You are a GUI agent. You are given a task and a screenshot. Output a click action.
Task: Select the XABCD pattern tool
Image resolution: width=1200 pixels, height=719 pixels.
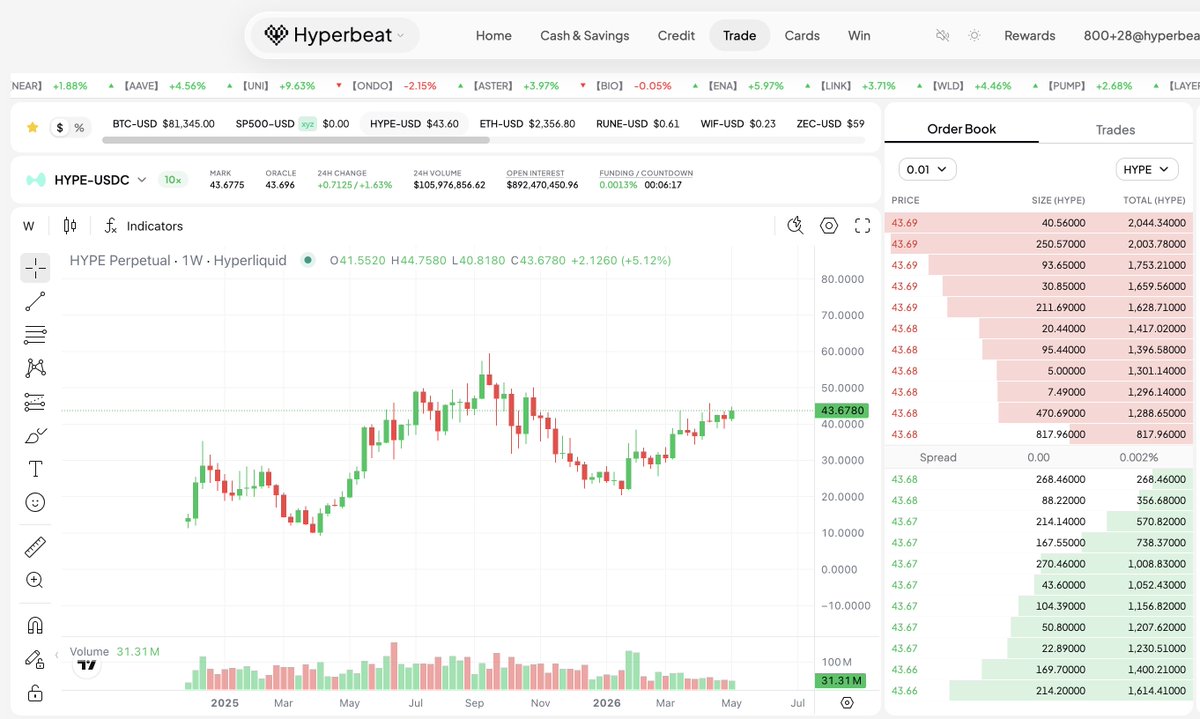point(35,368)
